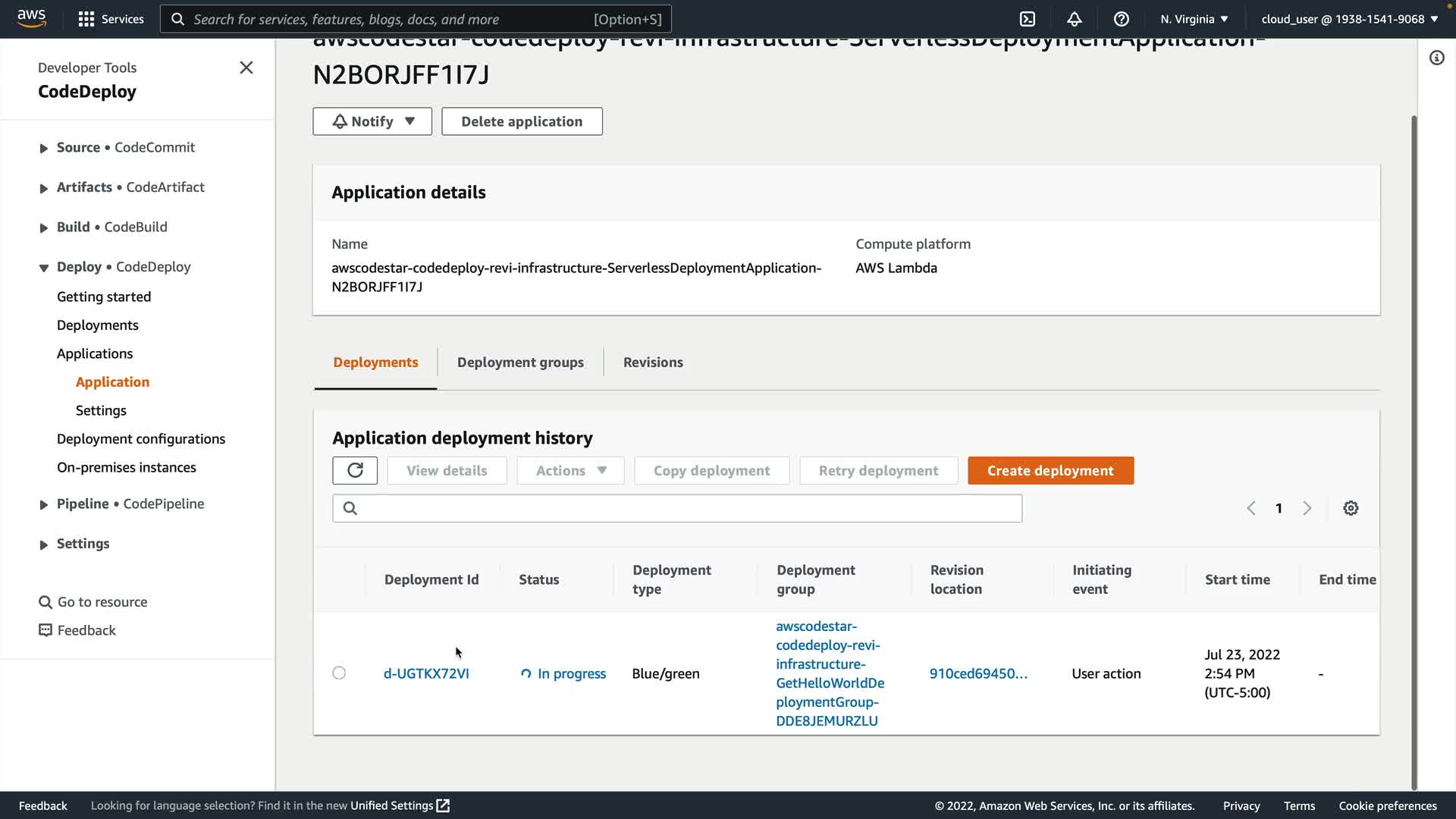Collapse Deploy CodeDeploy section
This screenshot has width=1456, height=819.
(44, 268)
